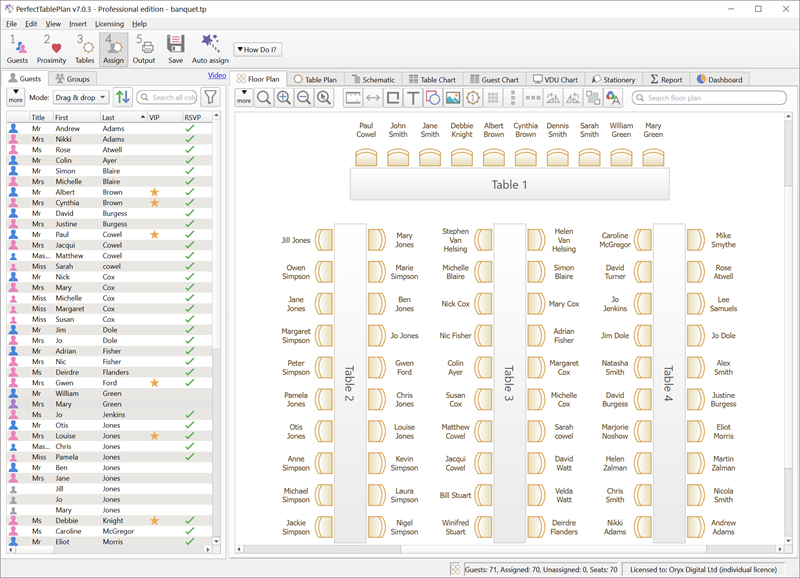Screen dimensions: 800x578
Task: Click the guest list filter funnel icon
Action: pos(211,97)
